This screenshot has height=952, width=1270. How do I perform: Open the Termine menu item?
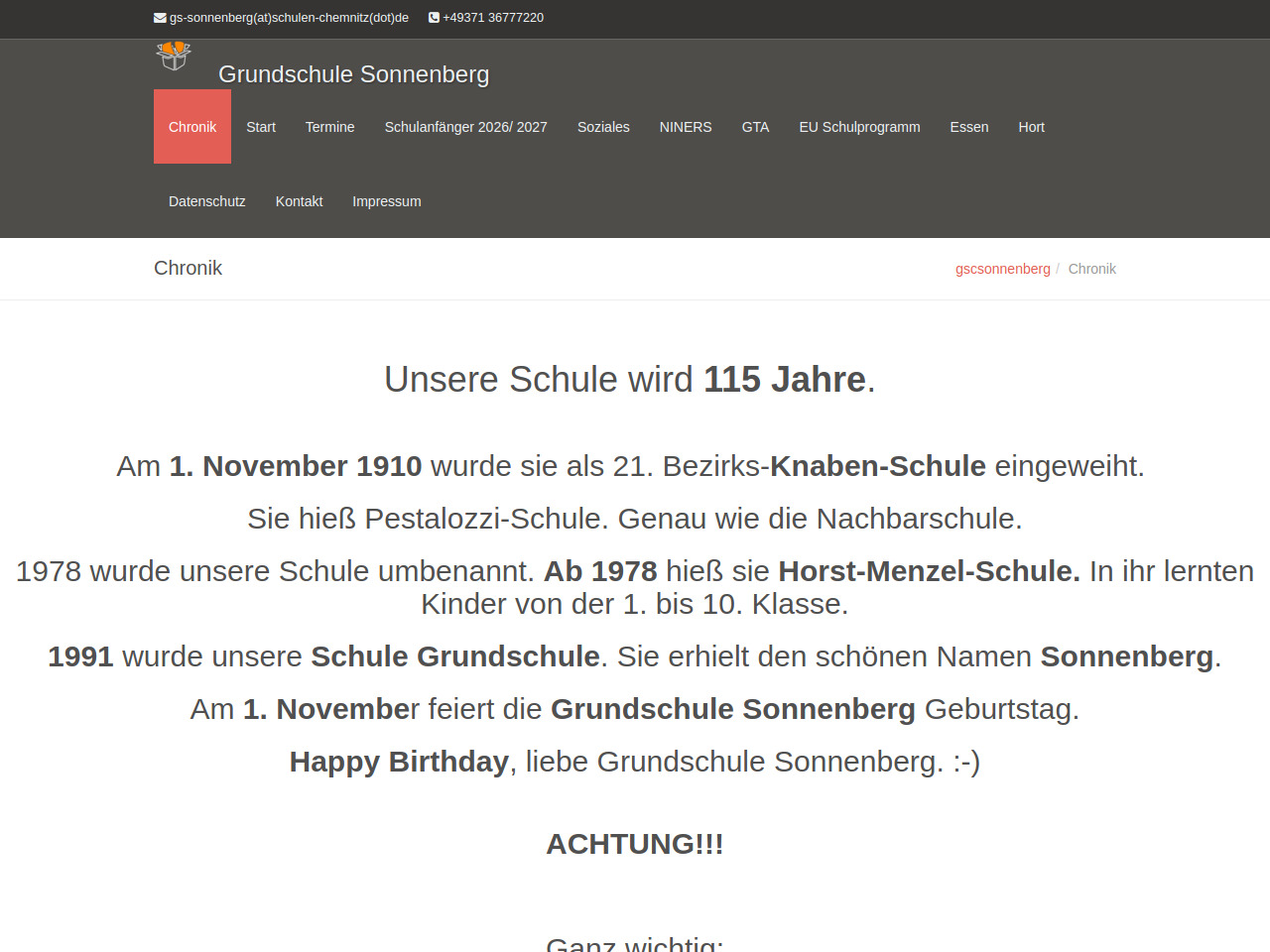point(329,127)
